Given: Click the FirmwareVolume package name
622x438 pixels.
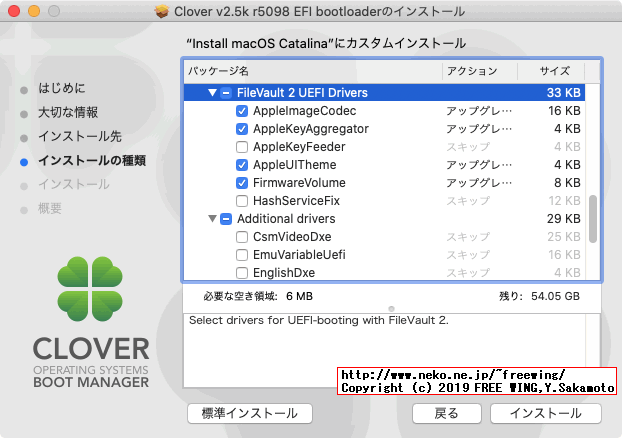Looking at the screenshot, I should click(299, 183).
